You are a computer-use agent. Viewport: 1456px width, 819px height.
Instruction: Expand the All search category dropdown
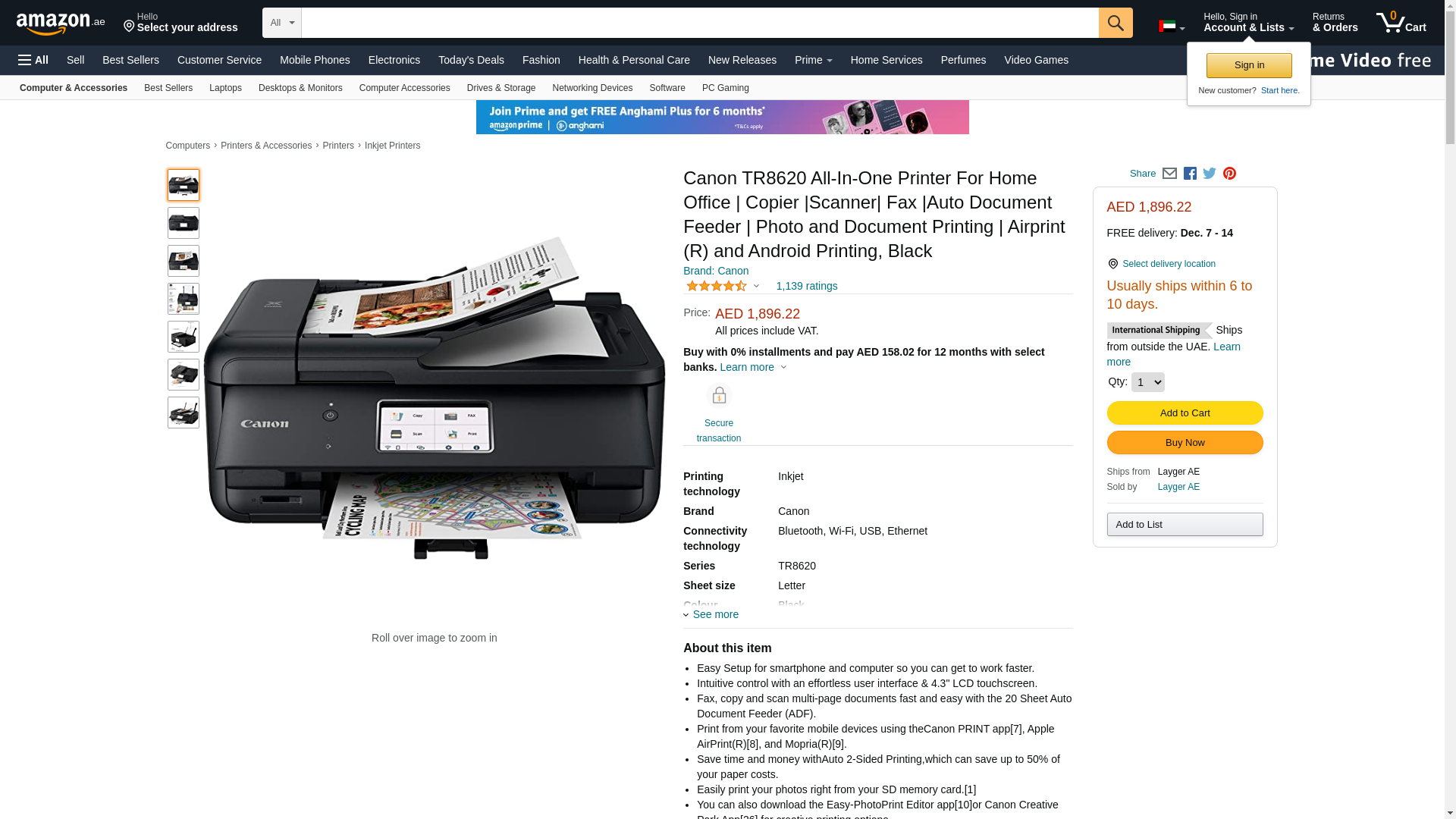click(282, 23)
